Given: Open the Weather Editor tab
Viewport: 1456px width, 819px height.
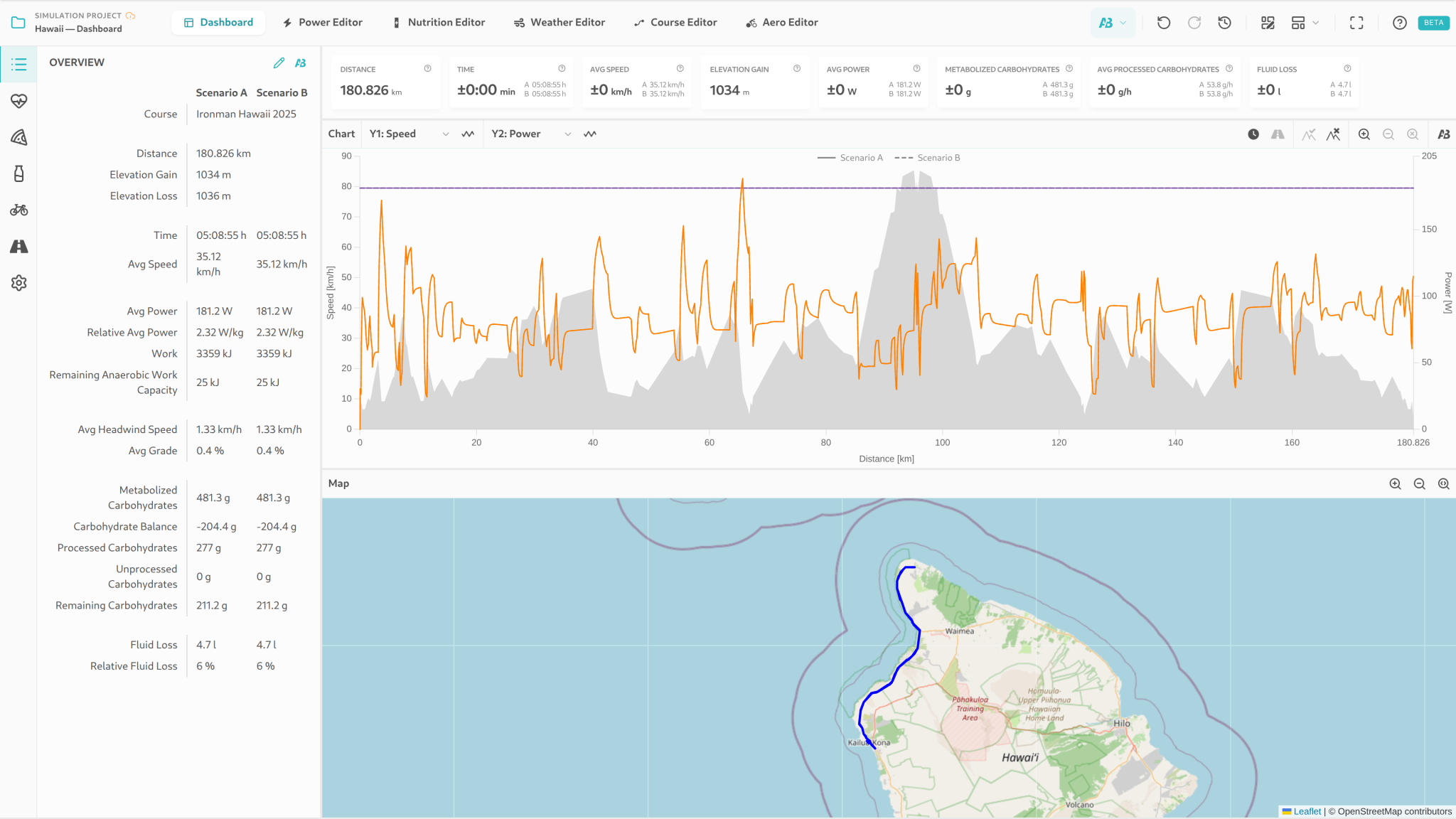Looking at the screenshot, I should pyautogui.click(x=560, y=23).
